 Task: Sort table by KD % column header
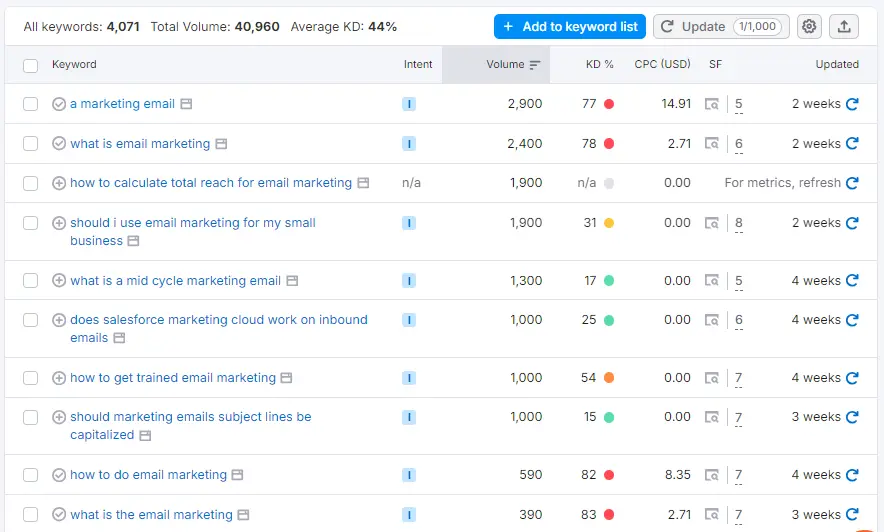tap(599, 65)
